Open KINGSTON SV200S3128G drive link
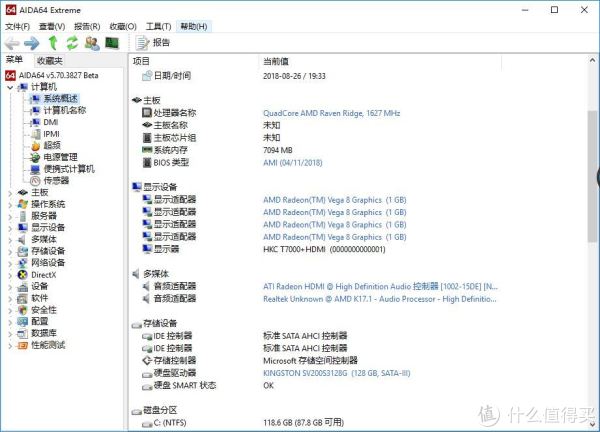Viewport: 600px width, 432px height. (336, 373)
